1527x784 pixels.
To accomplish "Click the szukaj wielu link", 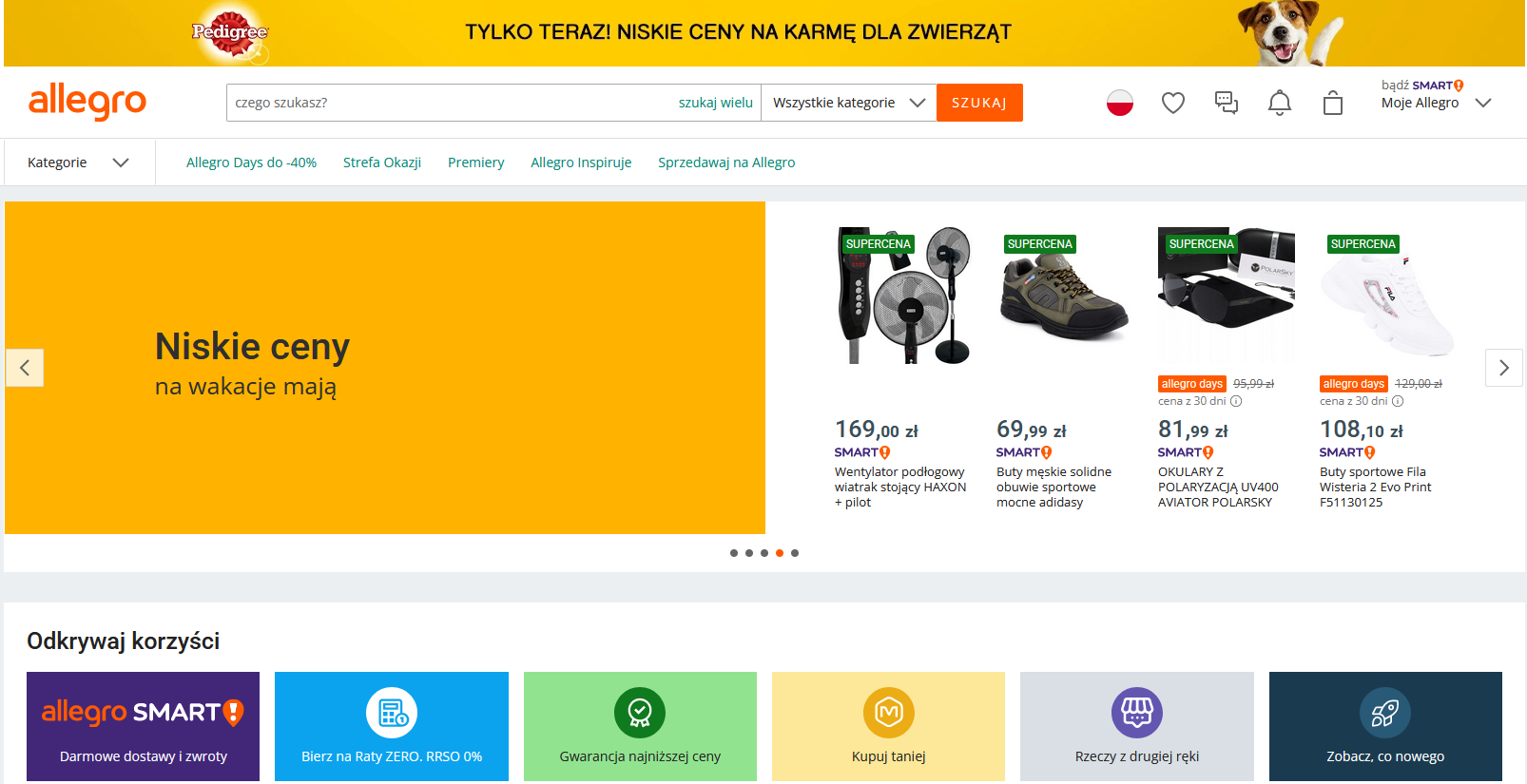I will pos(716,103).
